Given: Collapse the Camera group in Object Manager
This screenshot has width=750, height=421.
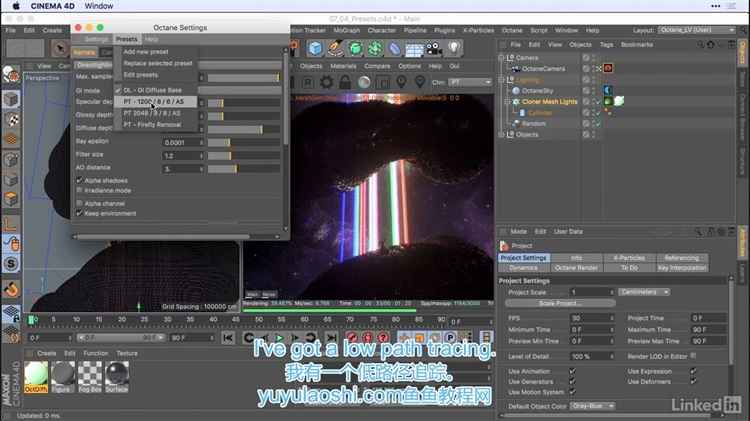Looking at the screenshot, I should [501, 57].
